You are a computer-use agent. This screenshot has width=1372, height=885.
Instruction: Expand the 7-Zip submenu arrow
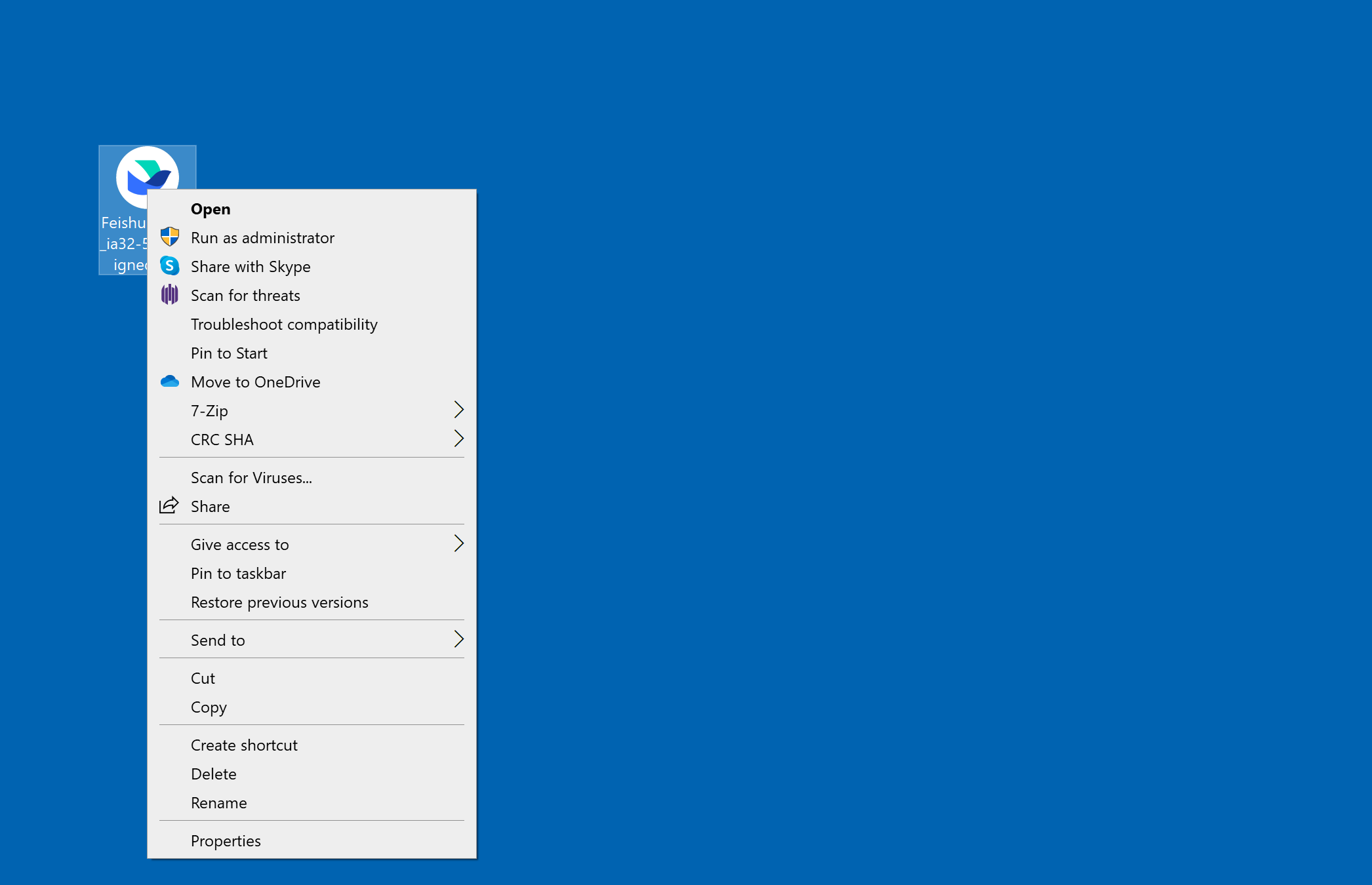[x=458, y=410]
